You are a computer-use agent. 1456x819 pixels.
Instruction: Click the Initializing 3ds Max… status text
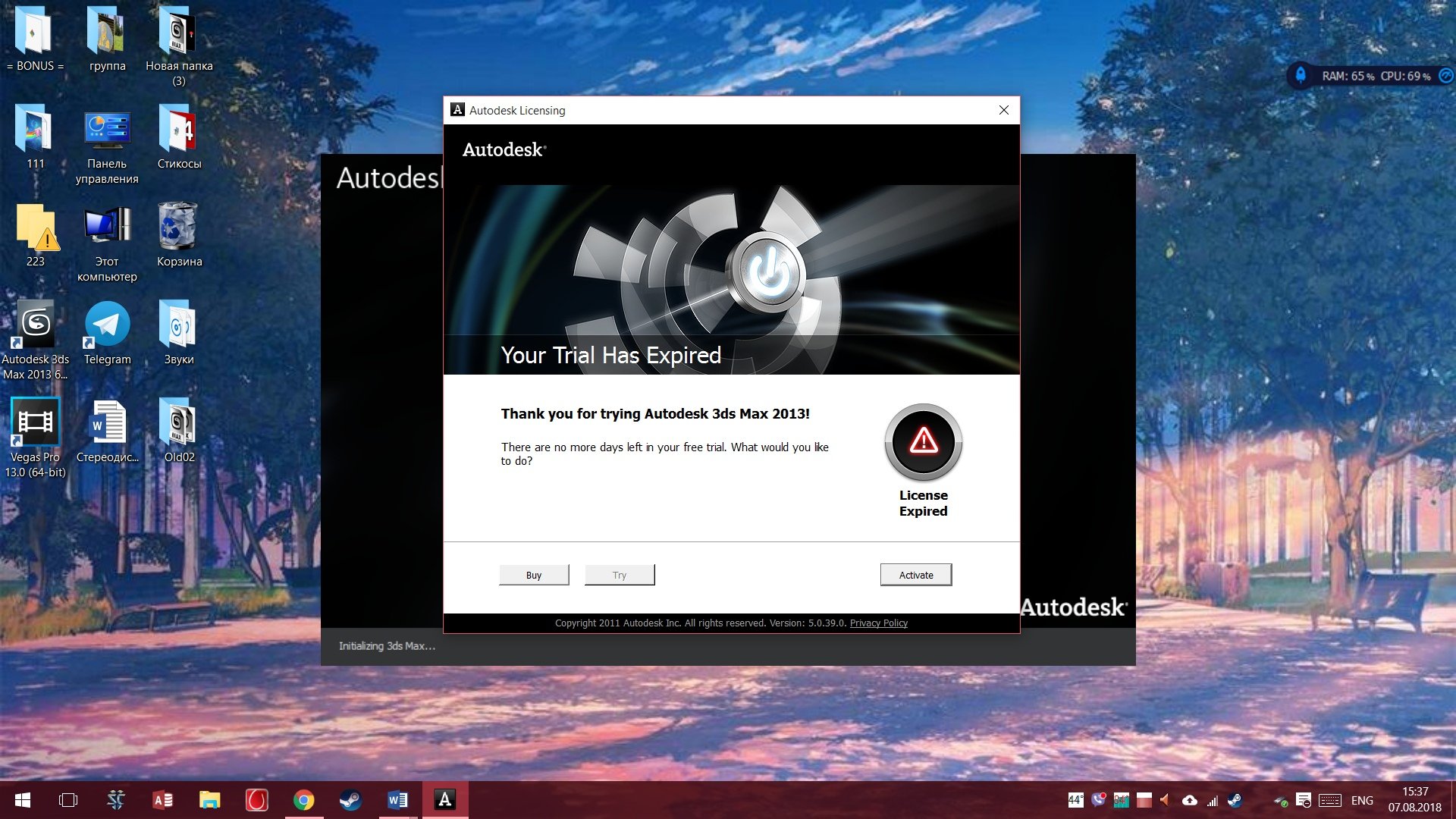click(x=387, y=645)
